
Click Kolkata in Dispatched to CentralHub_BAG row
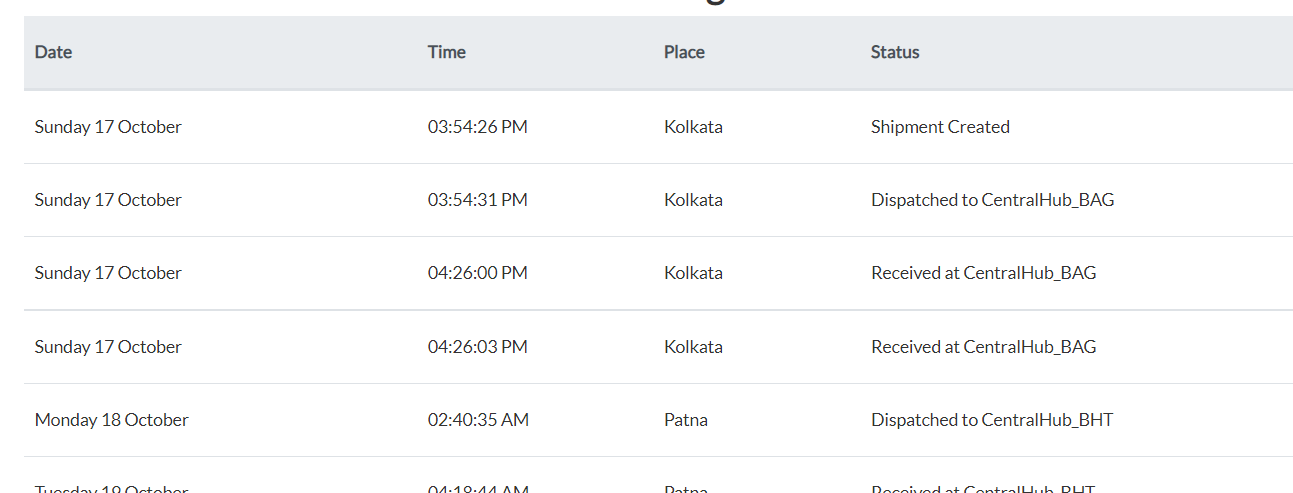pyautogui.click(x=693, y=200)
